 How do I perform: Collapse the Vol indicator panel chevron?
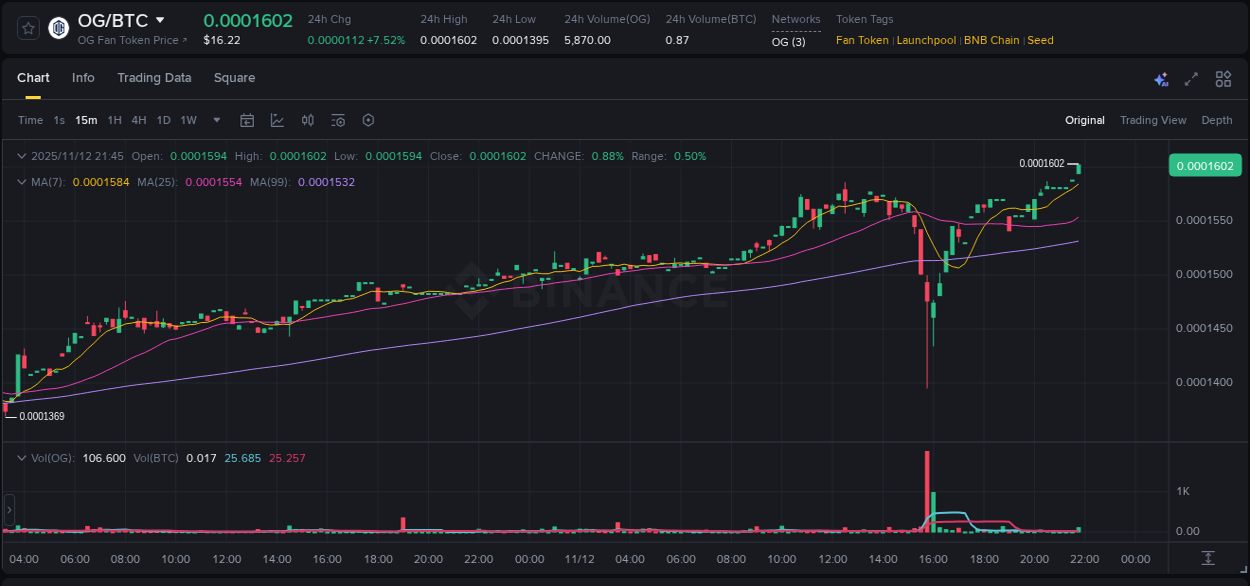pos(22,457)
